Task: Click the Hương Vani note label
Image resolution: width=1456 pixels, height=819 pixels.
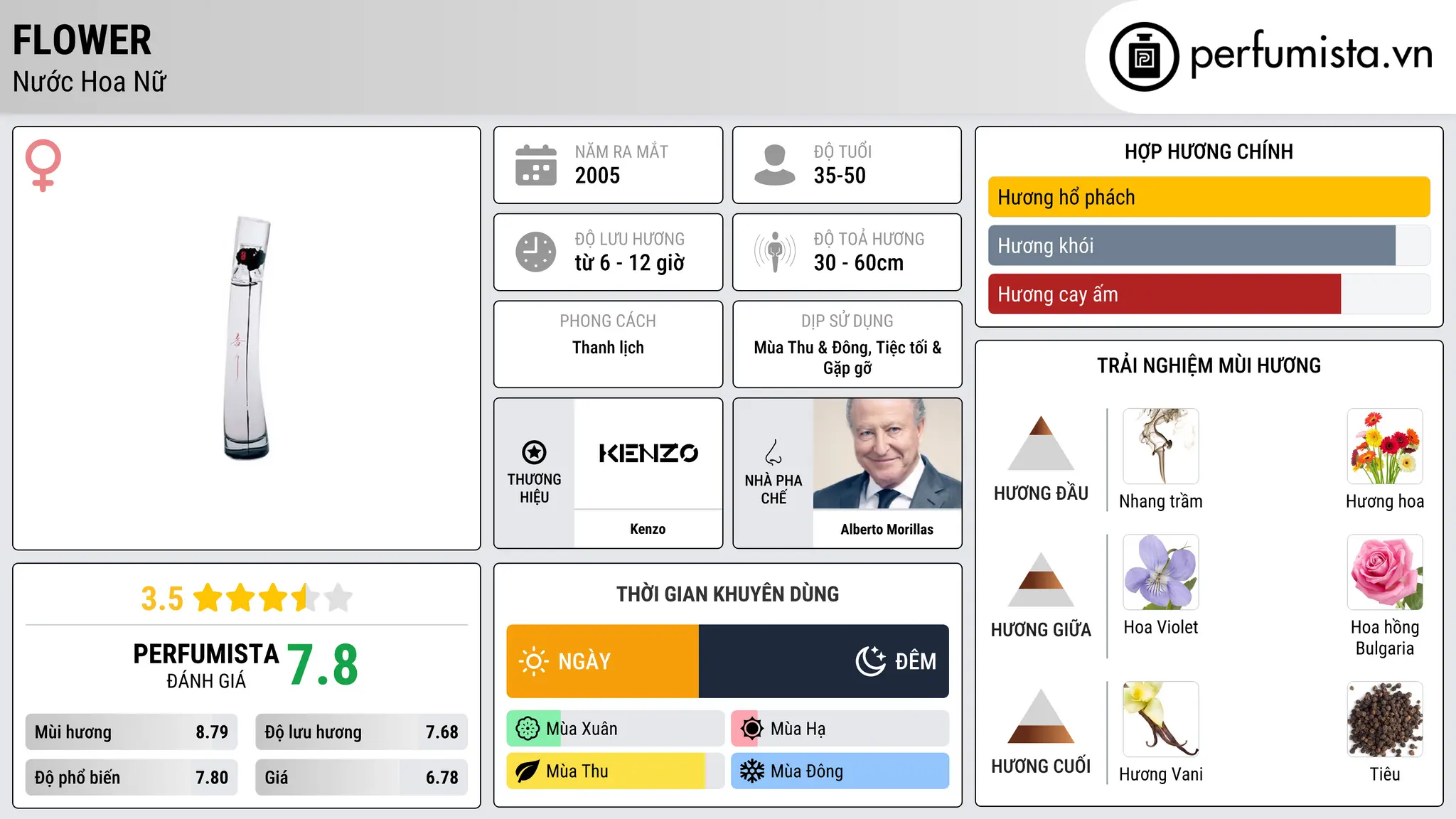Action: click(x=1161, y=774)
